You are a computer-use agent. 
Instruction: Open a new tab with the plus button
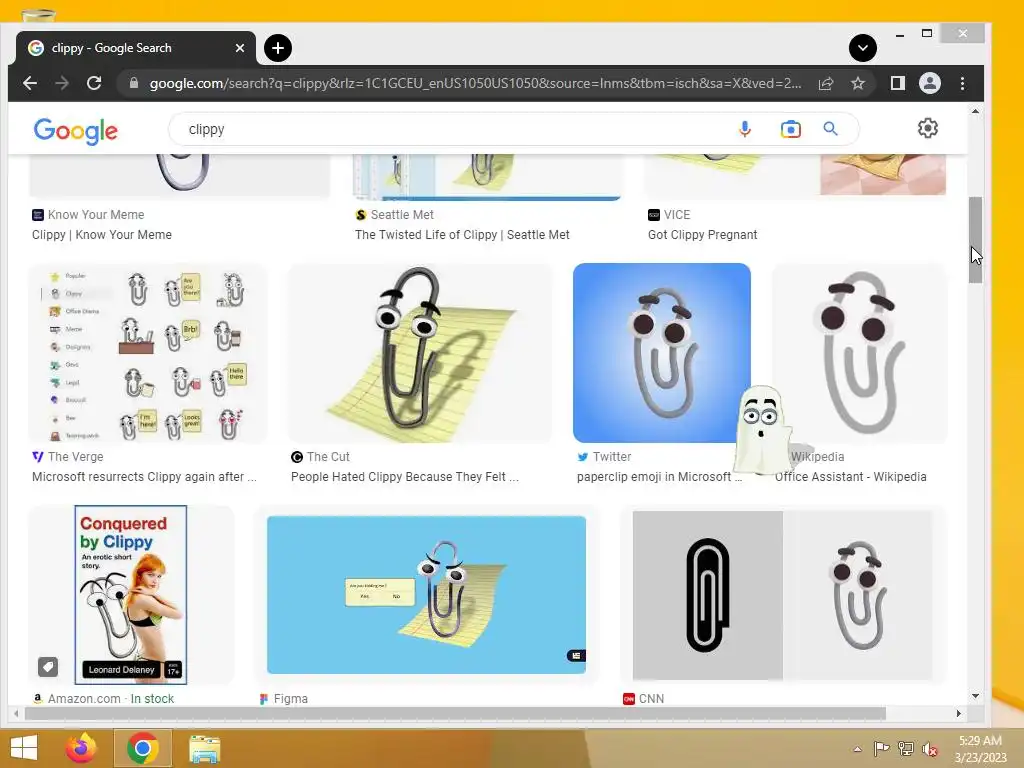278,48
